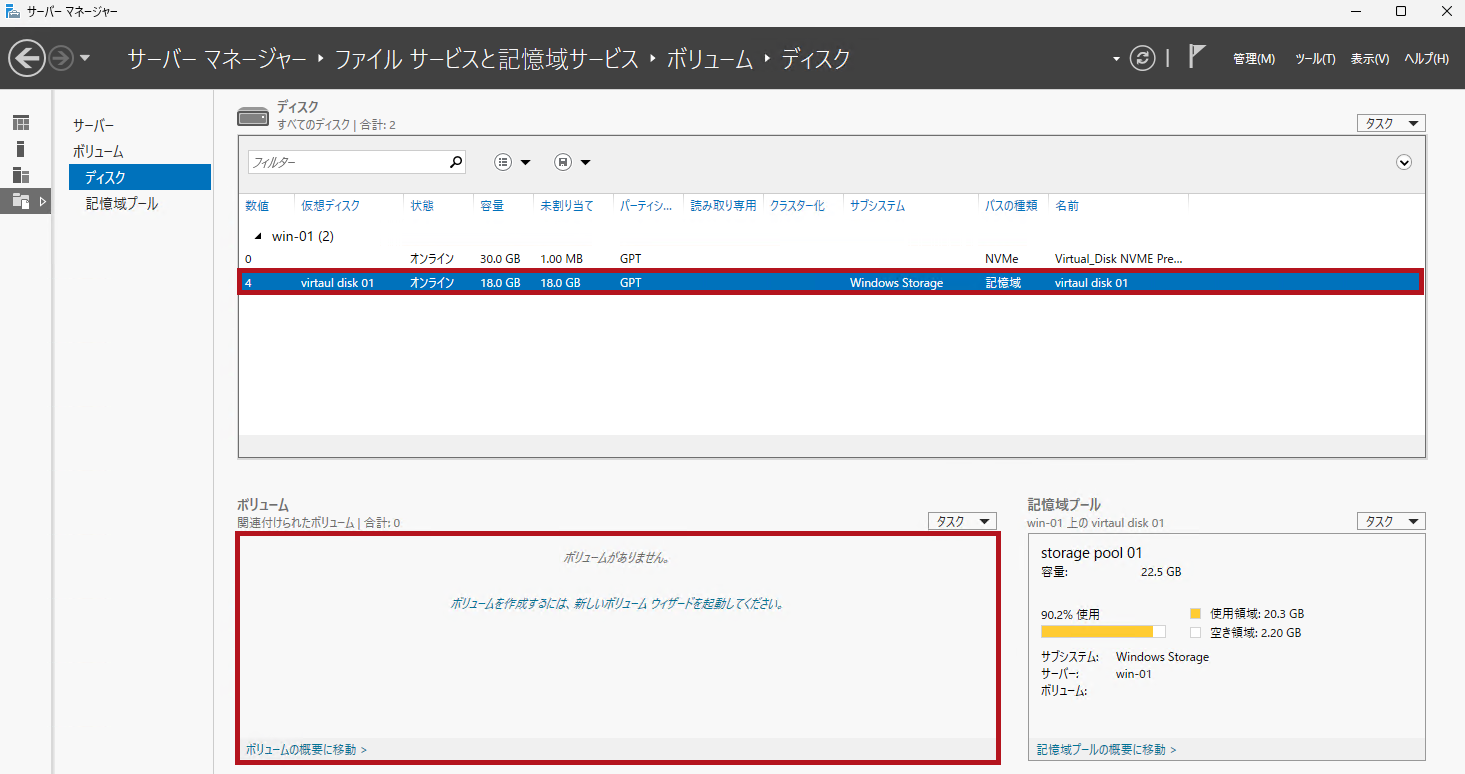Click the back navigation arrow button
Screen dimensions: 1465x774
(x=27, y=58)
